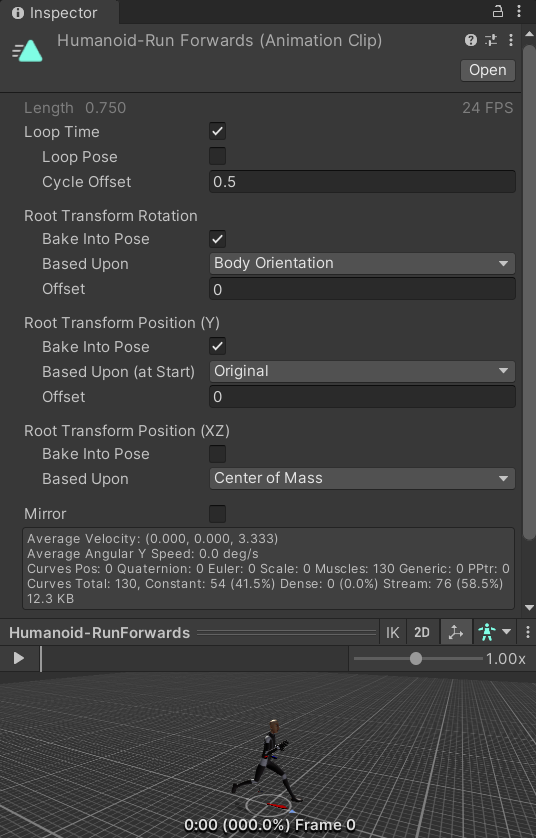Screen dimensions: 536x838
Task: Click the Cycle Offset input field
Action: 362,182
